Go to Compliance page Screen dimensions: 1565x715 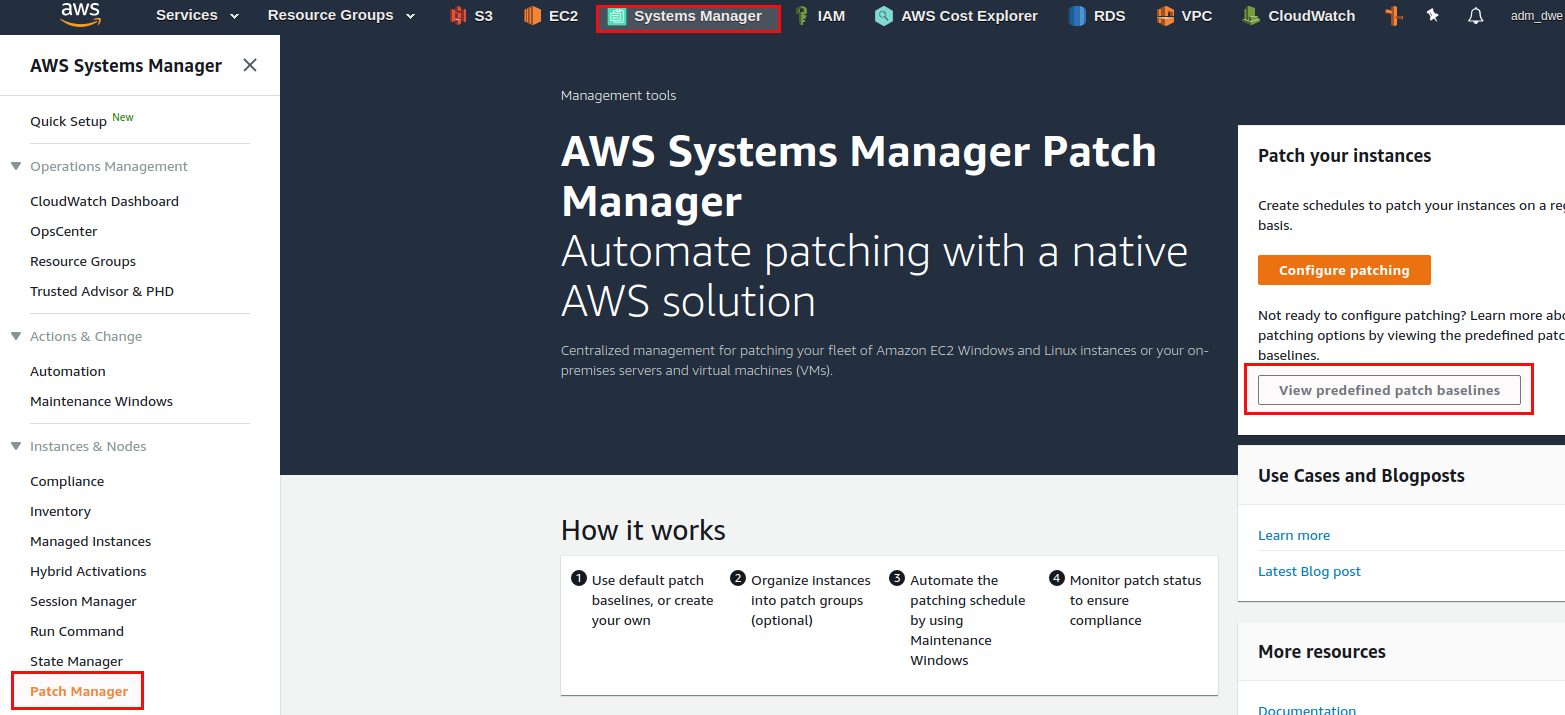pyautogui.click(x=67, y=481)
